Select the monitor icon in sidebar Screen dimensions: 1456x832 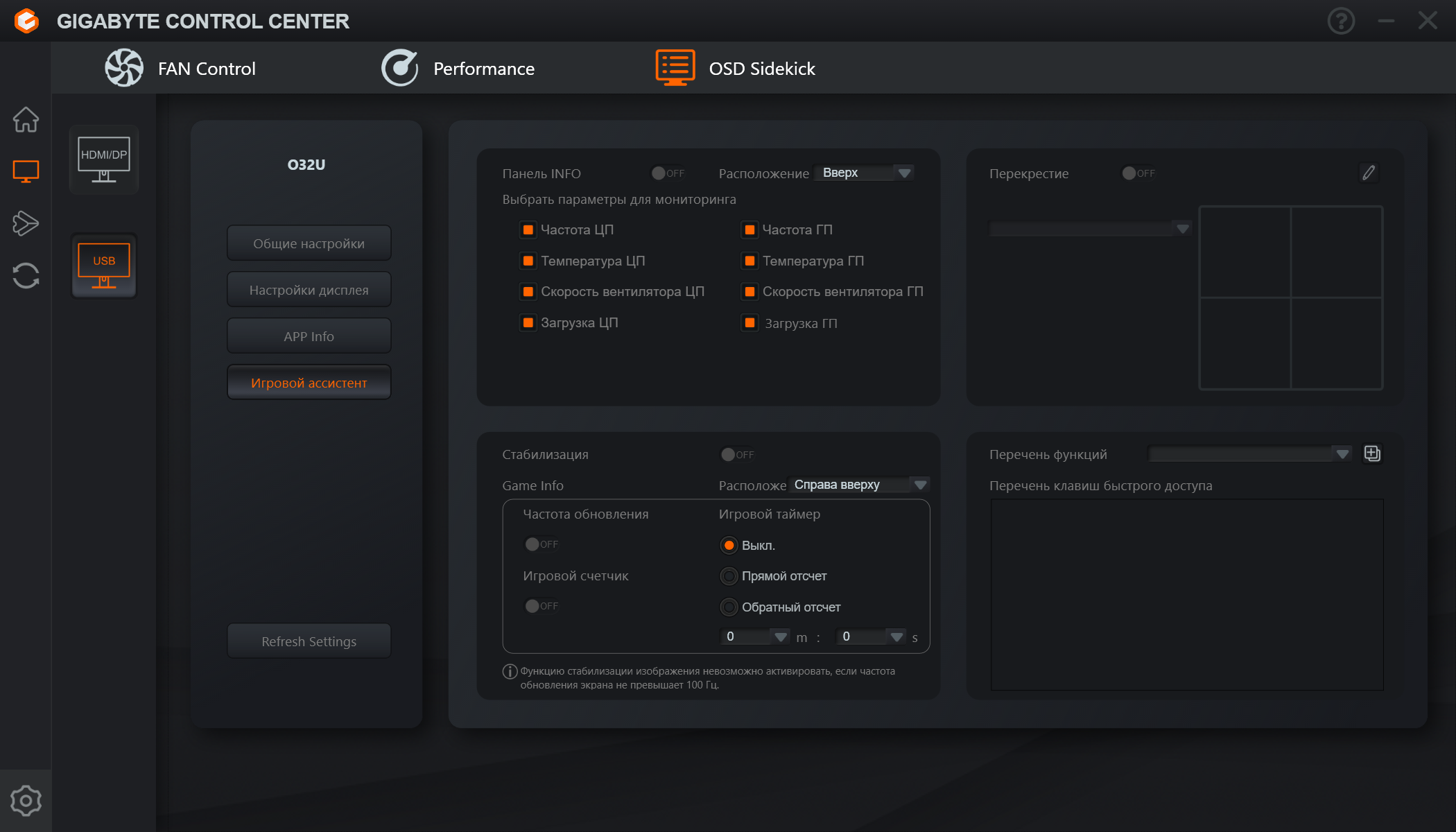(x=26, y=171)
